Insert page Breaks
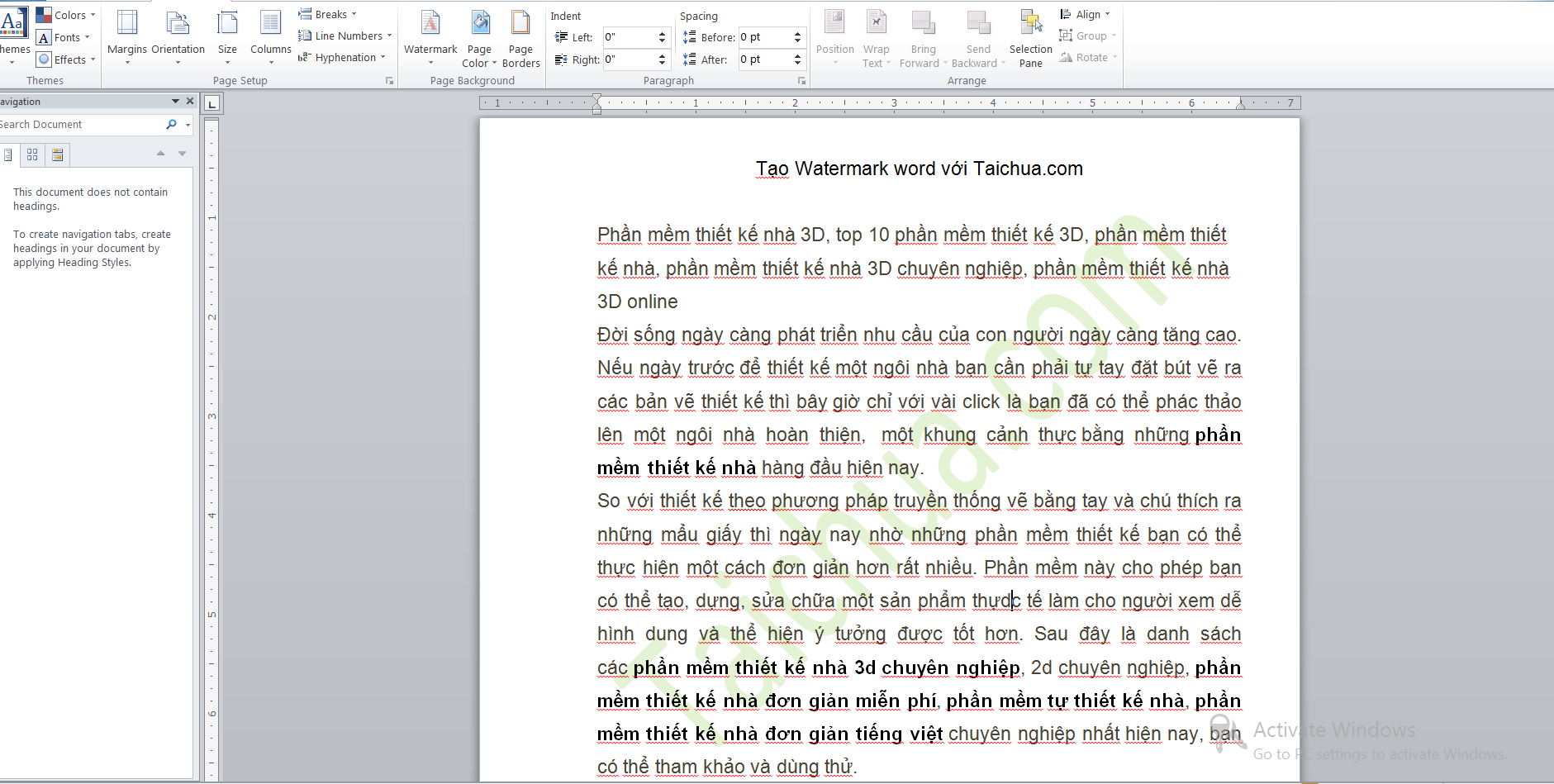Image resolution: width=1554 pixels, height=784 pixels. point(328,14)
